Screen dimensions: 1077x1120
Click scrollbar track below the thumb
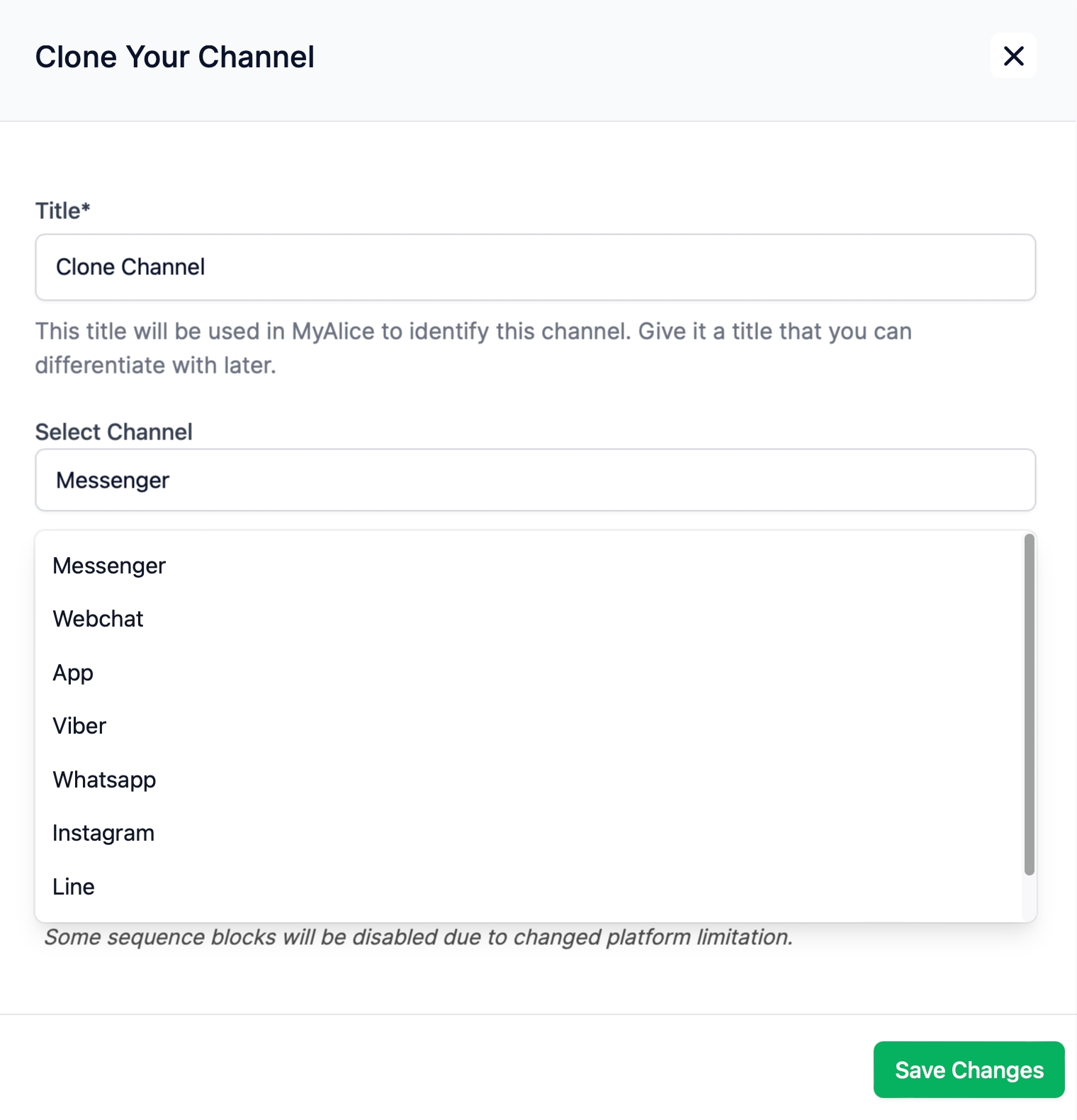(1030, 897)
